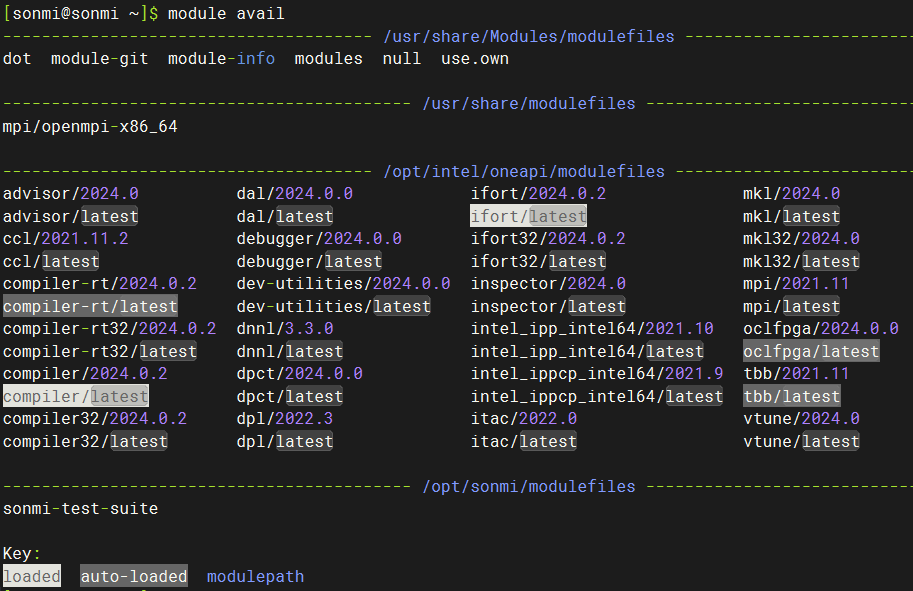Click 'dev-utilities/latest' entry
913x591 pixels.
point(334,306)
